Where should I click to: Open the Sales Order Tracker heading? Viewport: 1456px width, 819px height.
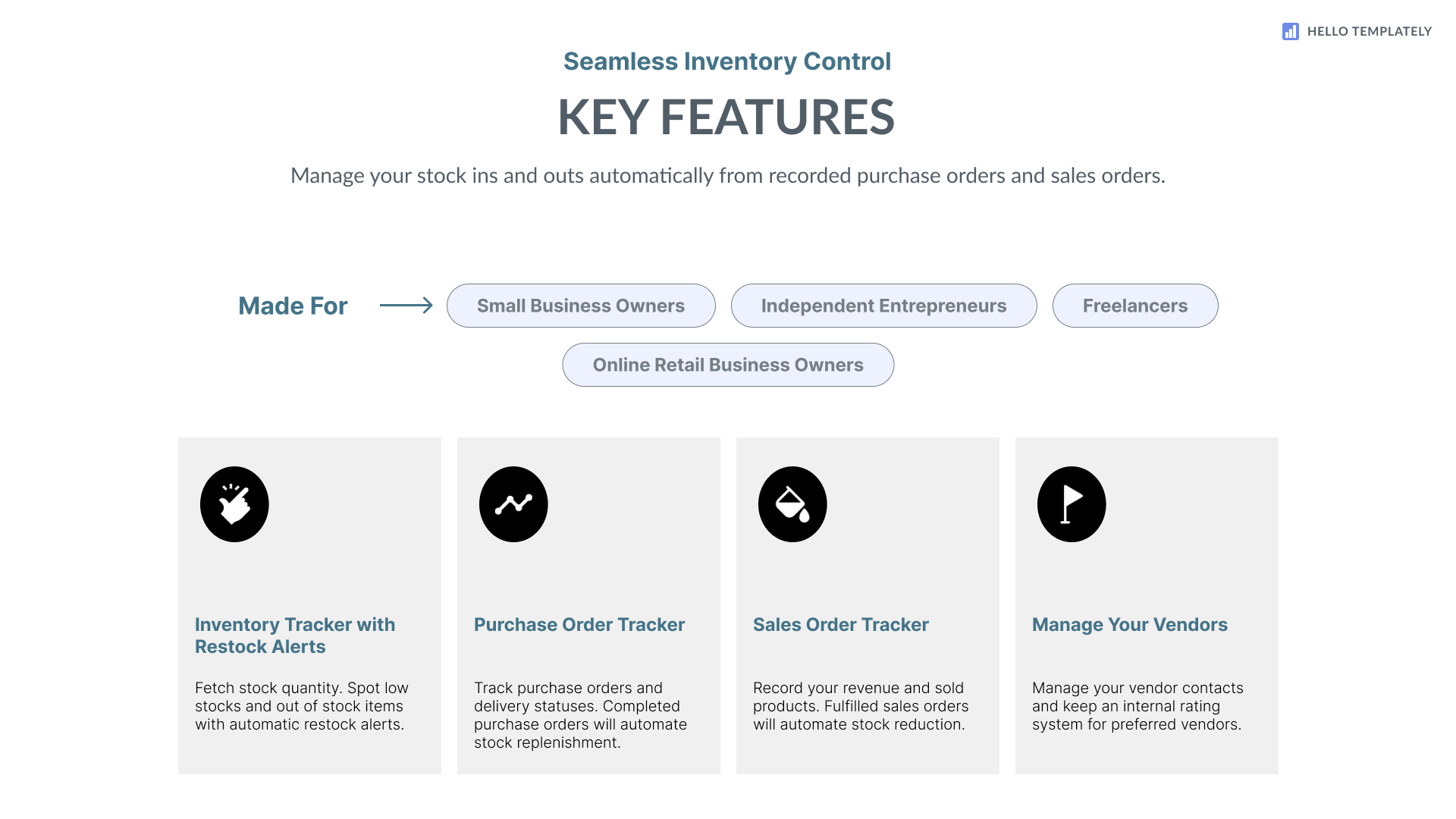840,625
